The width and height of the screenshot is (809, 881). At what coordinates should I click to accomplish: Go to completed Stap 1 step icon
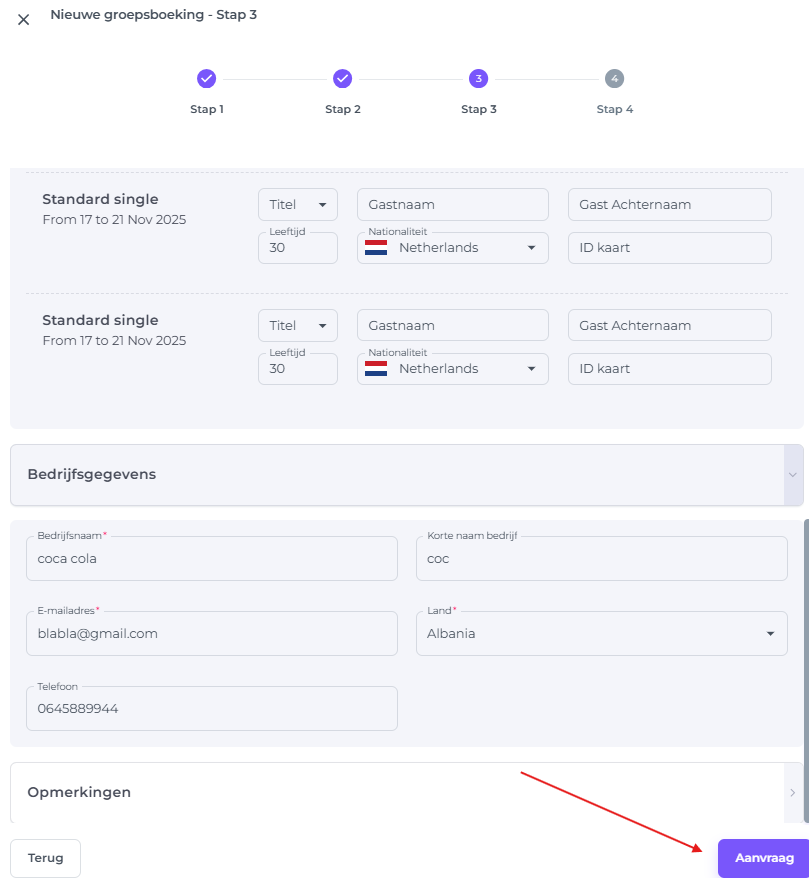206,79
